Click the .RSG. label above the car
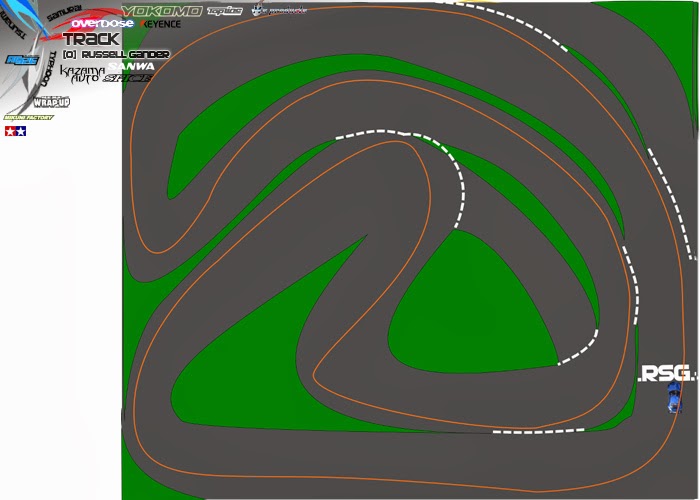This screenshot has width=700, height=500. pyautogui.click(x=668, y=374)
